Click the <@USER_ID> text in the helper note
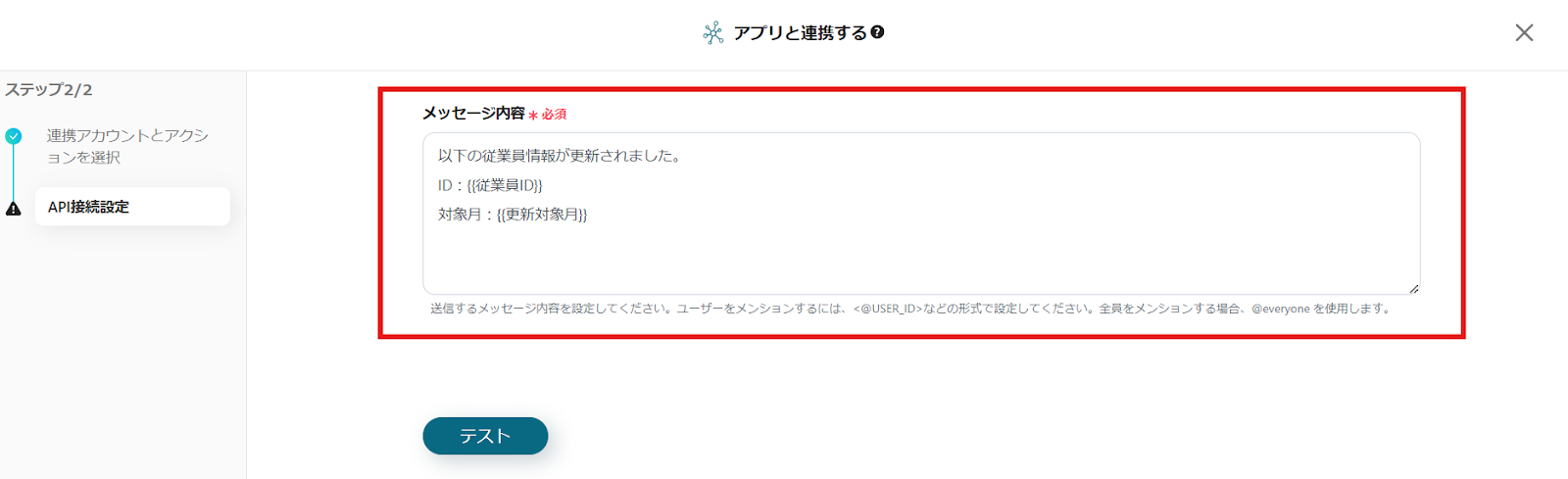Image resolution: width=1568 pixels, height=479 pixels. (888, 309)
